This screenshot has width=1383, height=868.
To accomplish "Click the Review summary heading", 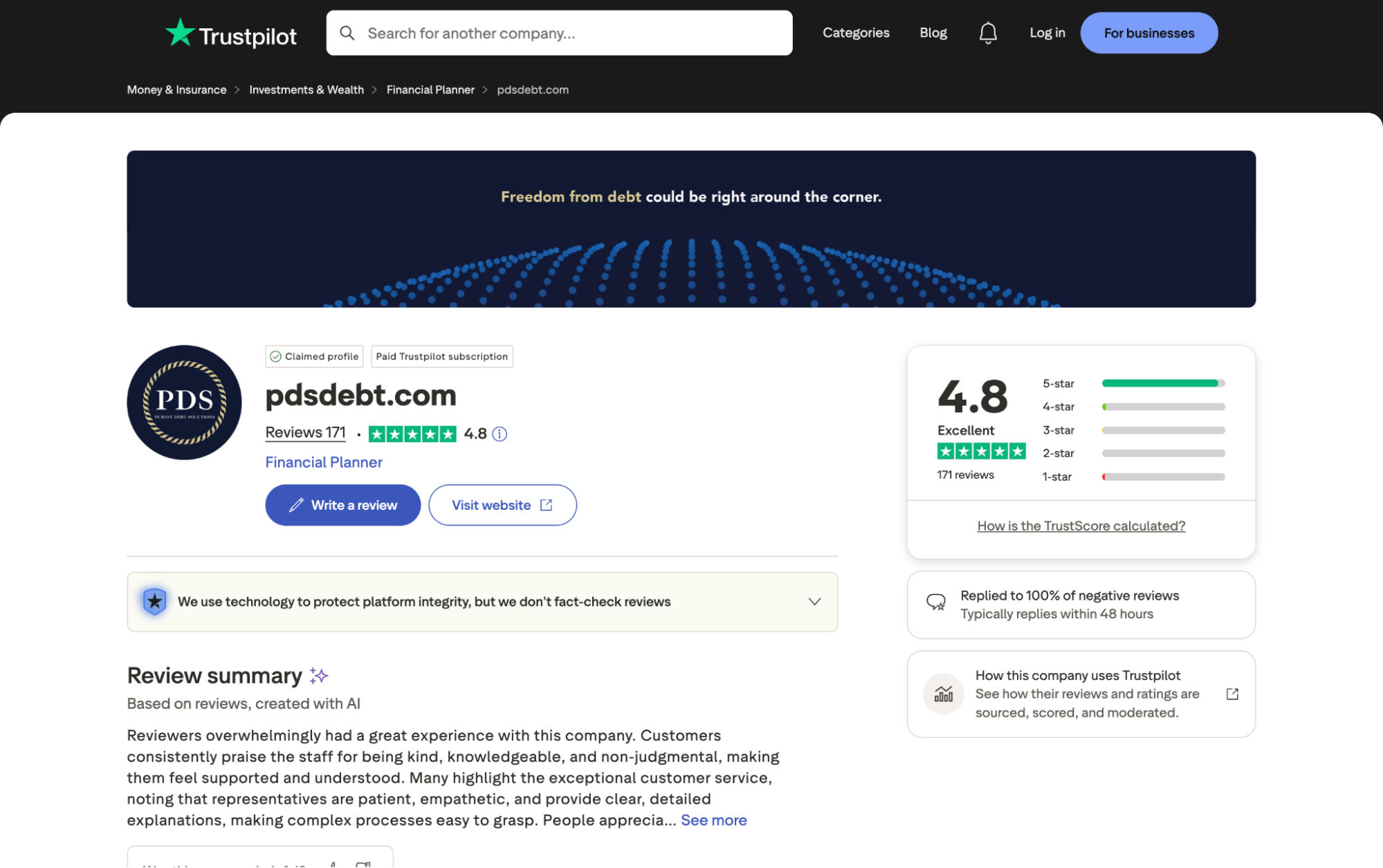I will click(214, 676).
